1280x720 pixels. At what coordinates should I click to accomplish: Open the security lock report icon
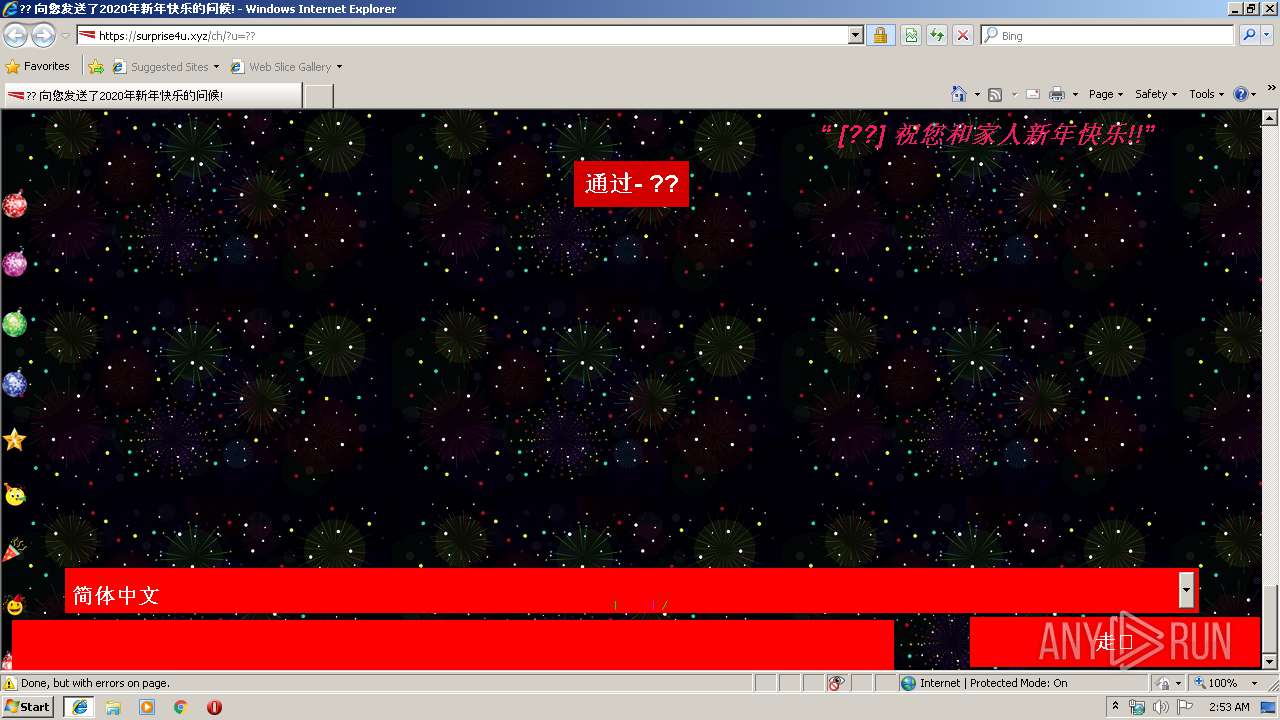[880, 36]
